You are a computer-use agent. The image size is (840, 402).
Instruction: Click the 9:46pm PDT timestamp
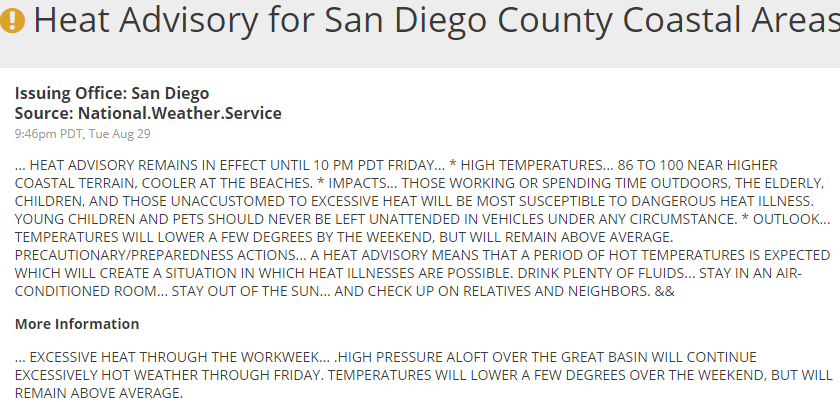pos(83,133)
